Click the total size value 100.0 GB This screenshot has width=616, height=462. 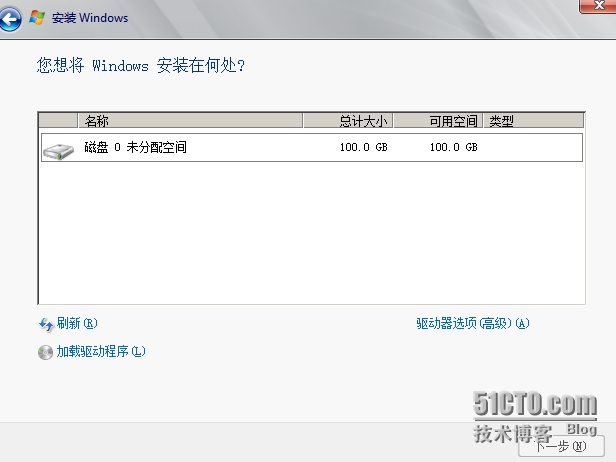click(x=363, y=147)
